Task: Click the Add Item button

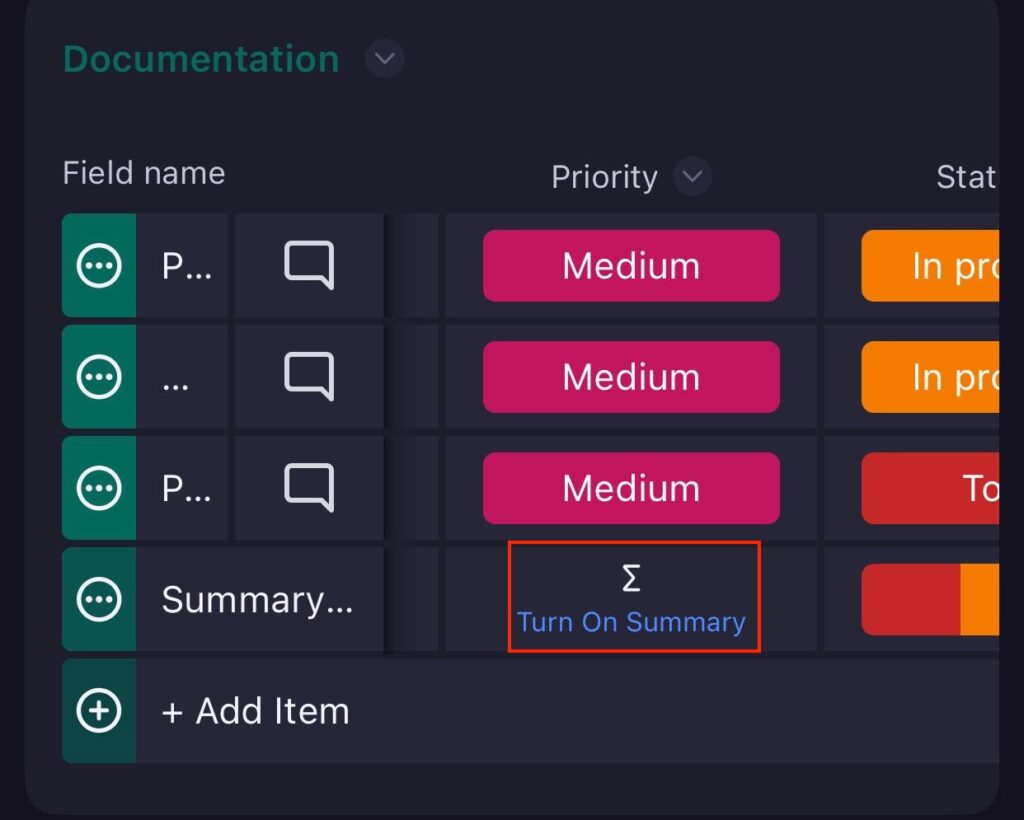Action: tap(255, 711)
